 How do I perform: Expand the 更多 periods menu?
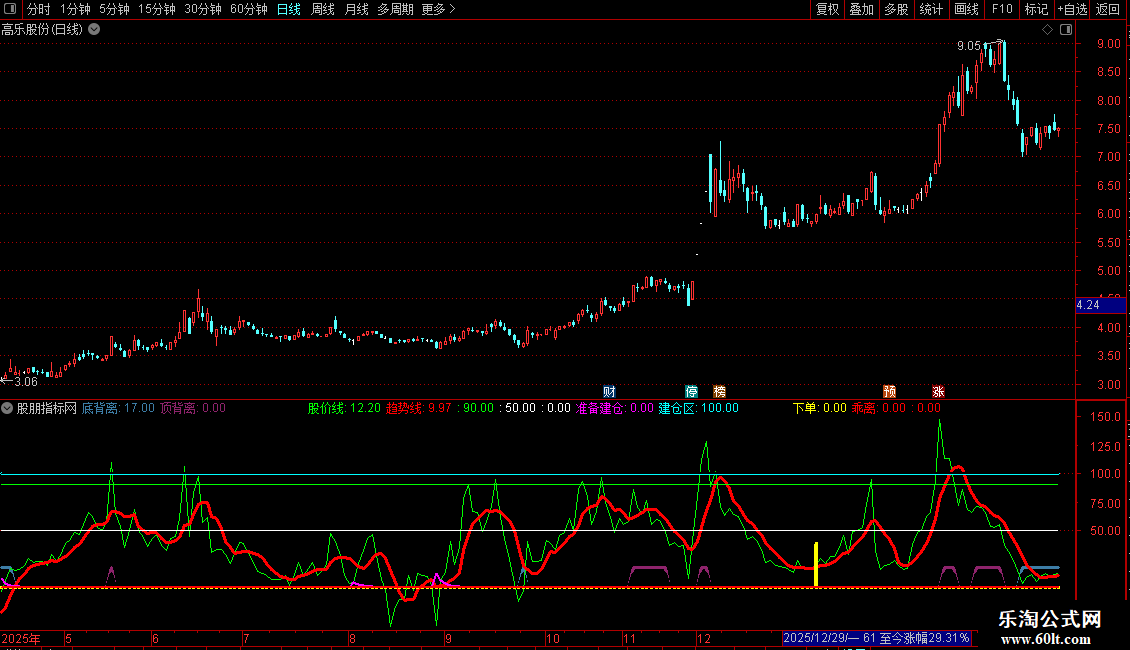click(x=438, y=9)
